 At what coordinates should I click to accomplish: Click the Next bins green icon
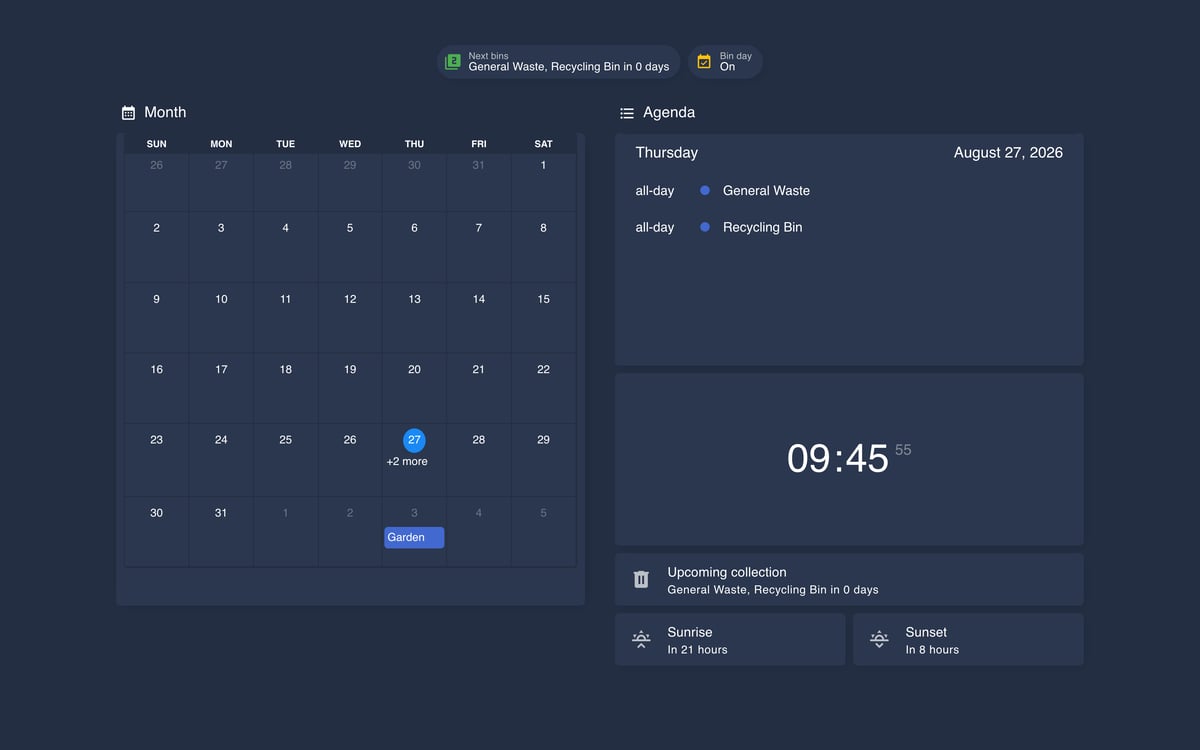tap(453, 62)
